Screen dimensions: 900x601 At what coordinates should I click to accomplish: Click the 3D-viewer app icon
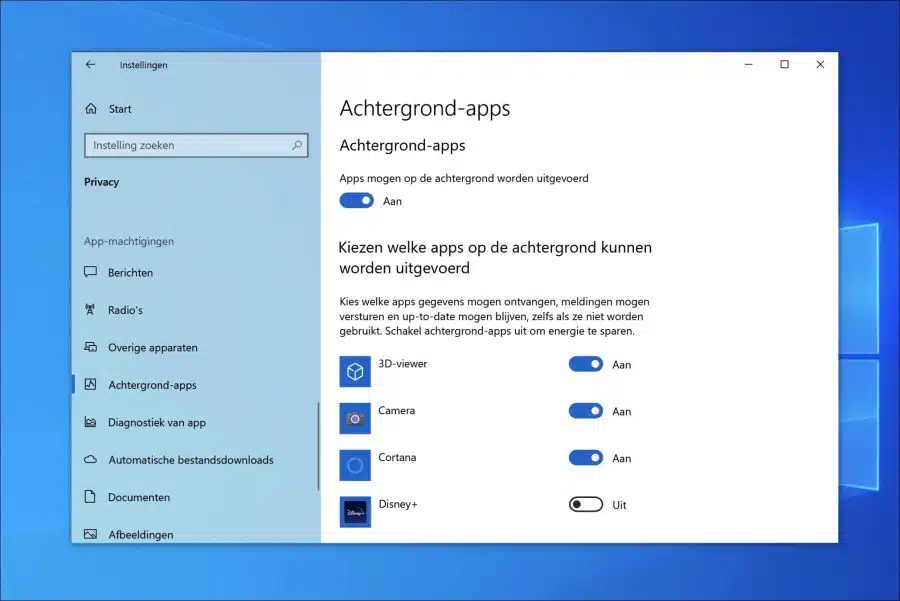[x=355, y=371]
